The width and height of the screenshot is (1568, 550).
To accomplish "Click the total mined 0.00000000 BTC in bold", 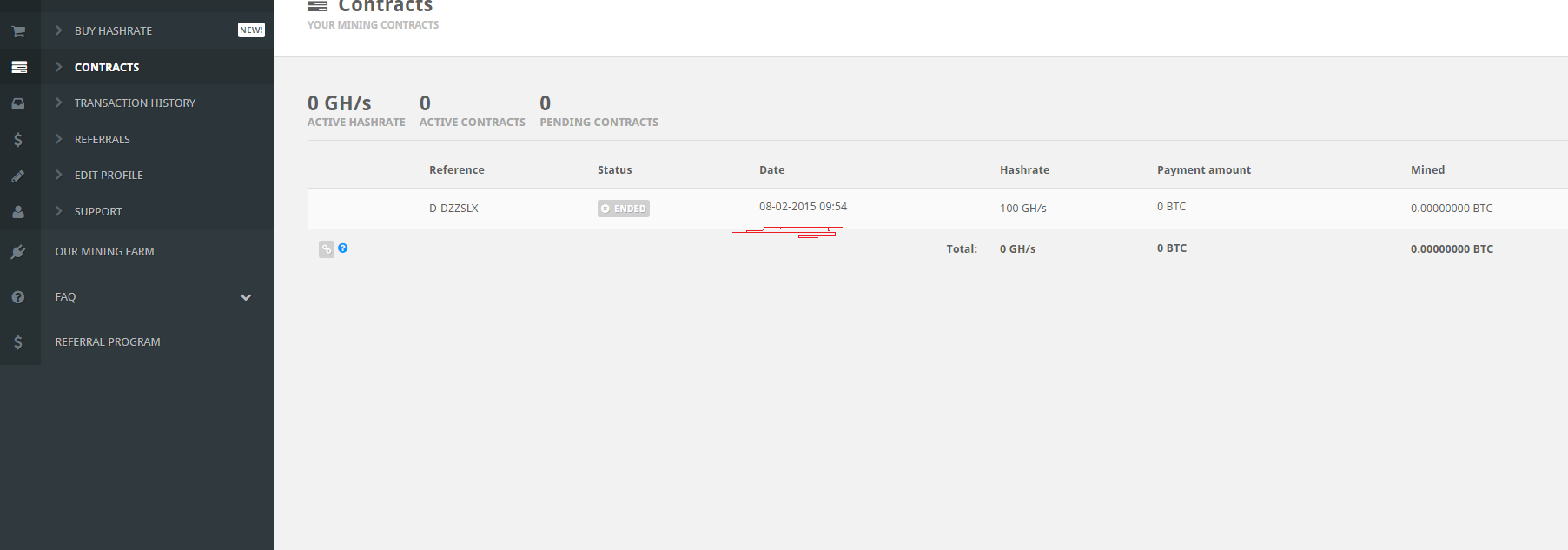I will [x=1452, y=248].
